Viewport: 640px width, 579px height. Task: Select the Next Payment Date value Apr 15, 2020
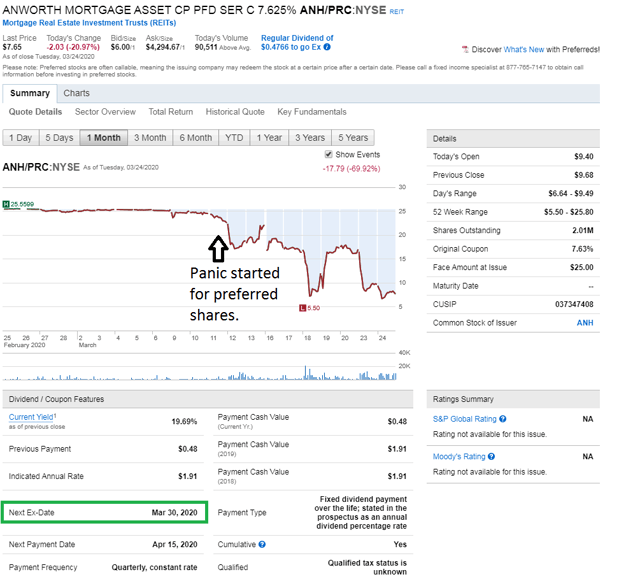pos(175,544)
